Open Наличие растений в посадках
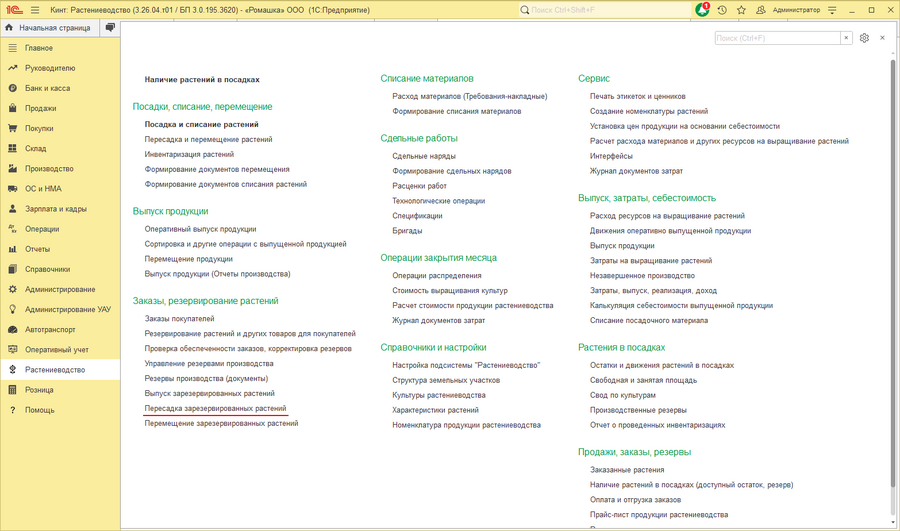The height and width of the screenshot is (531, 900). [x=202, y=80]
